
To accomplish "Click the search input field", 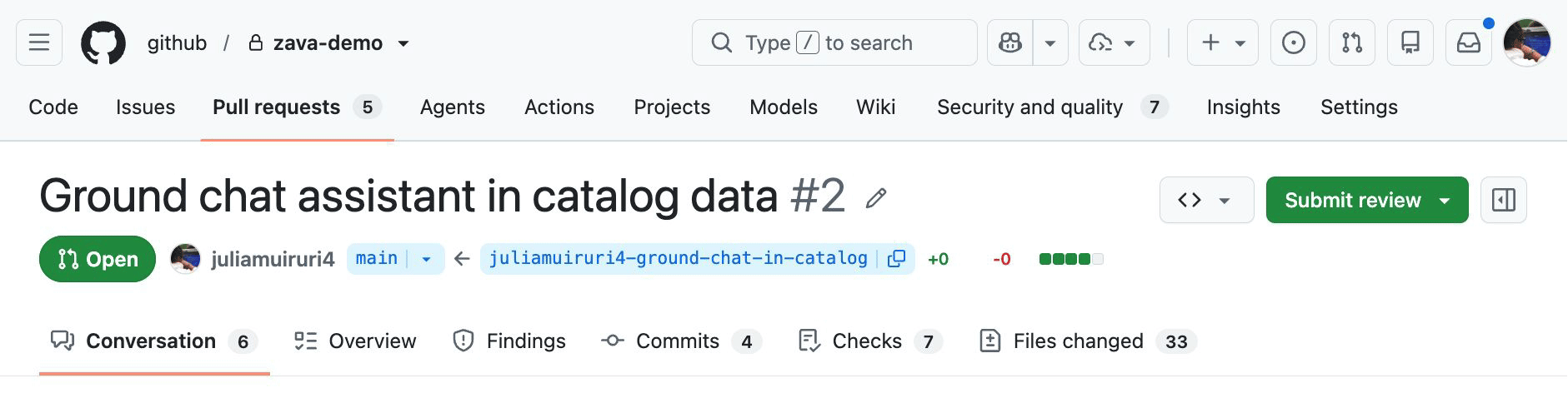I will coord(834,42).
